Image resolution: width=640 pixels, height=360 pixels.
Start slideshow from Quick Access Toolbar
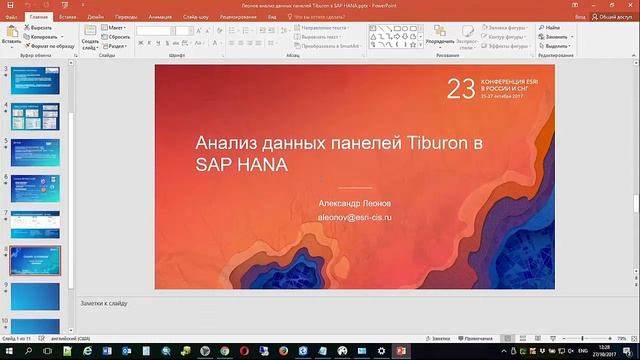tap(65, 5)
